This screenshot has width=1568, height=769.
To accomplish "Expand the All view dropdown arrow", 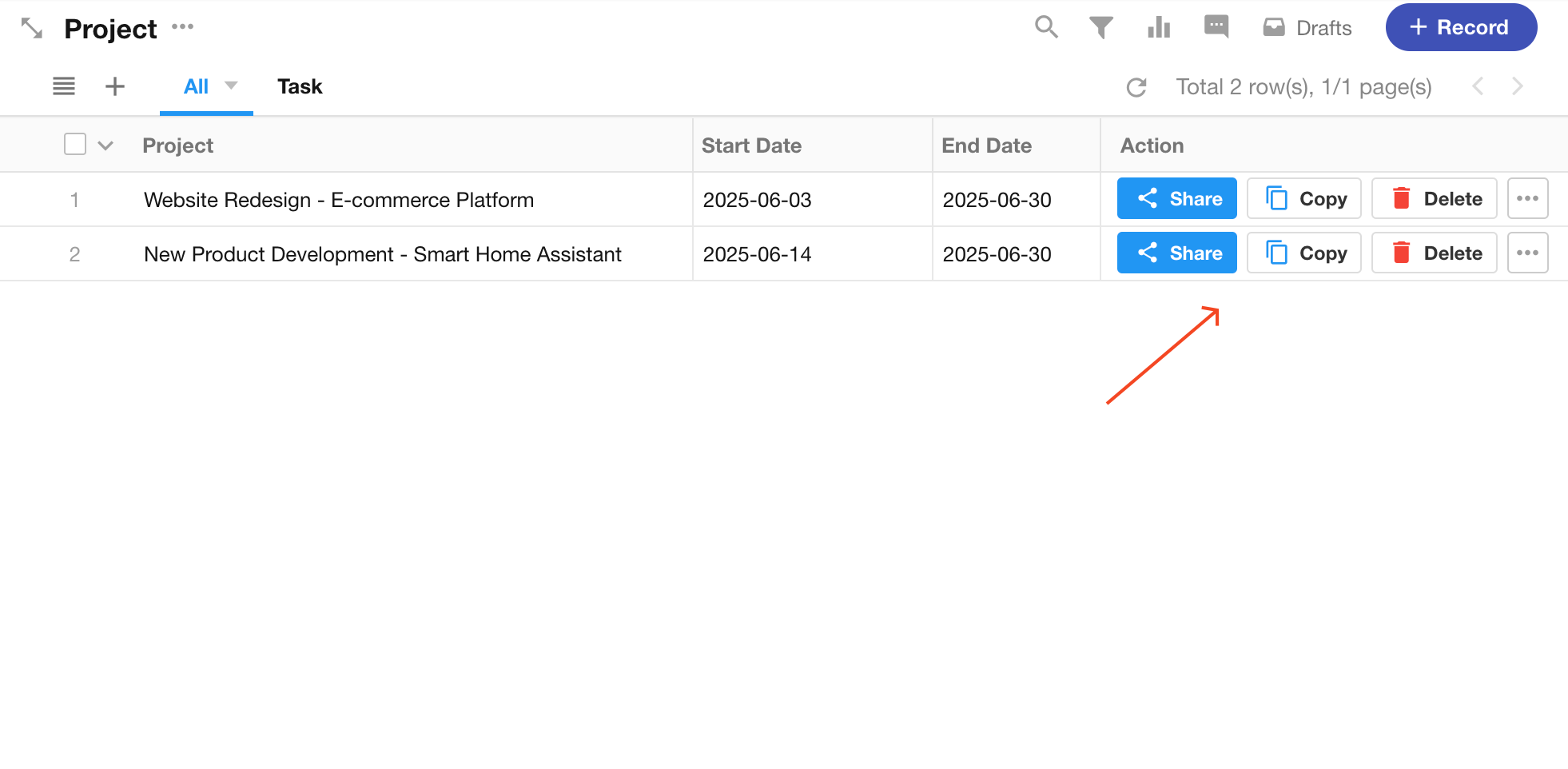I will 231,86.
